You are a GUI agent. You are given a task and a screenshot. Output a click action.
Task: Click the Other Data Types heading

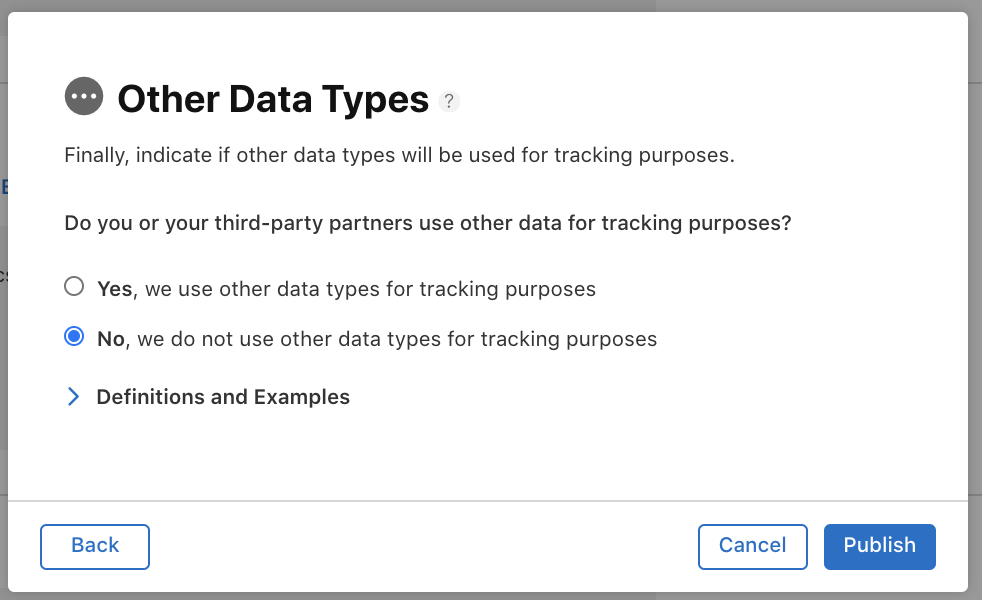(273, 99)
